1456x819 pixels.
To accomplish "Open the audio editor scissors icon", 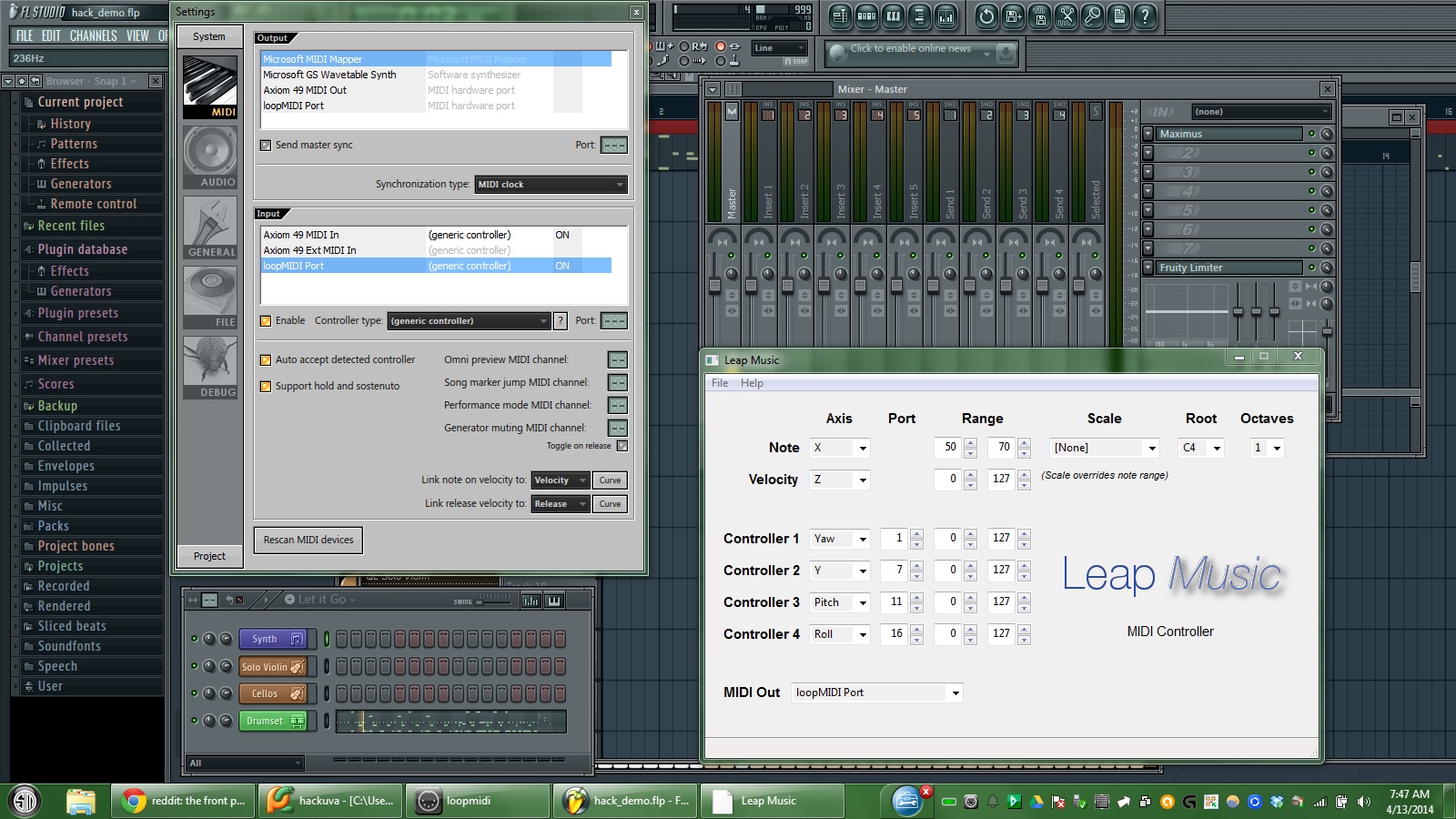I will 1066,15.
